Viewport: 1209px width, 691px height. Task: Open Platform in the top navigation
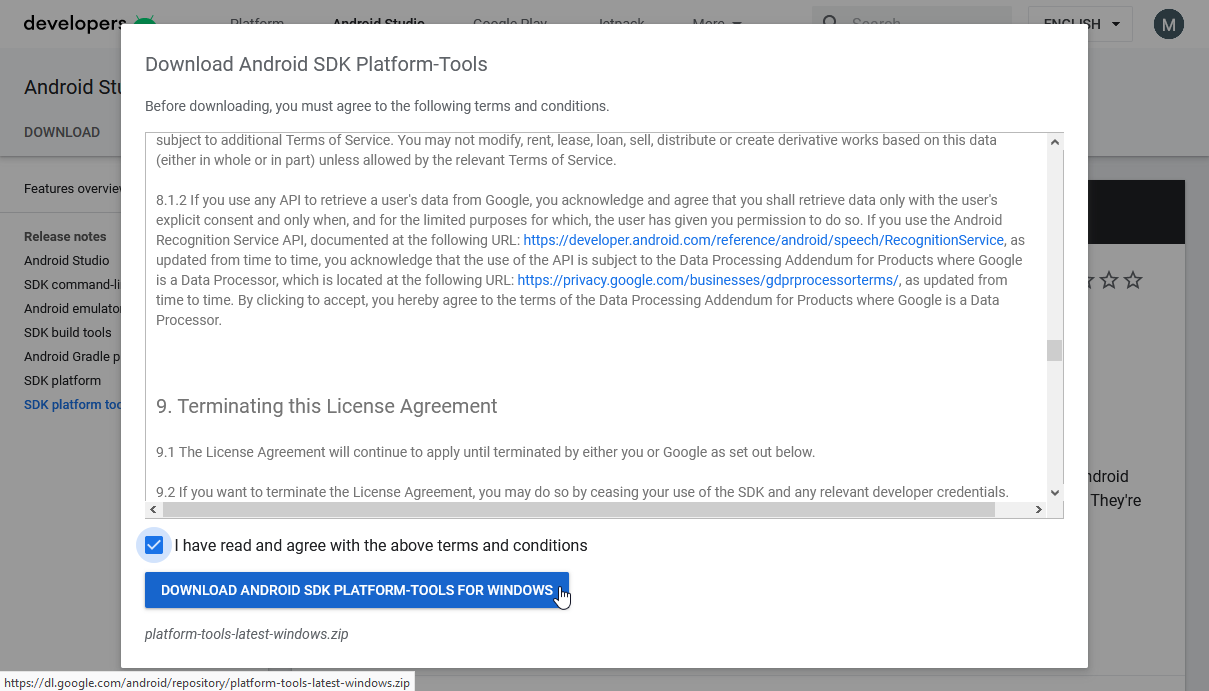tap(257, 23)
